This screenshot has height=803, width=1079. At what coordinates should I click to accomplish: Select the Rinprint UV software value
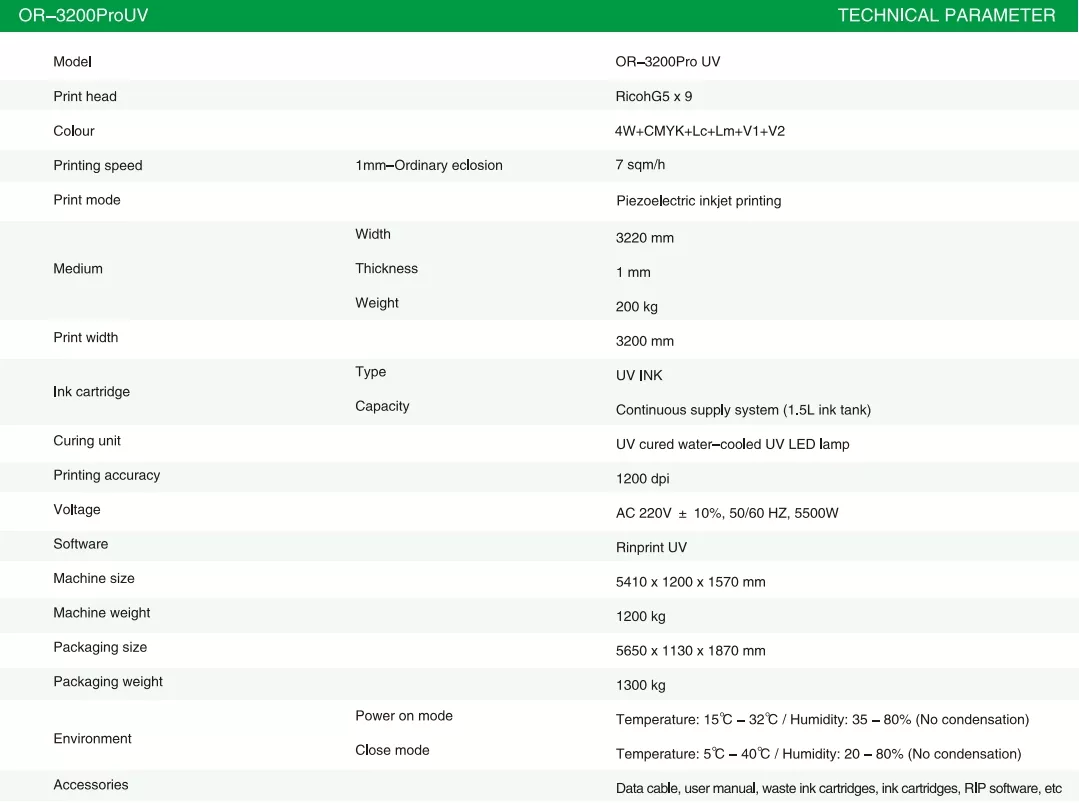(x=651, y=548)
